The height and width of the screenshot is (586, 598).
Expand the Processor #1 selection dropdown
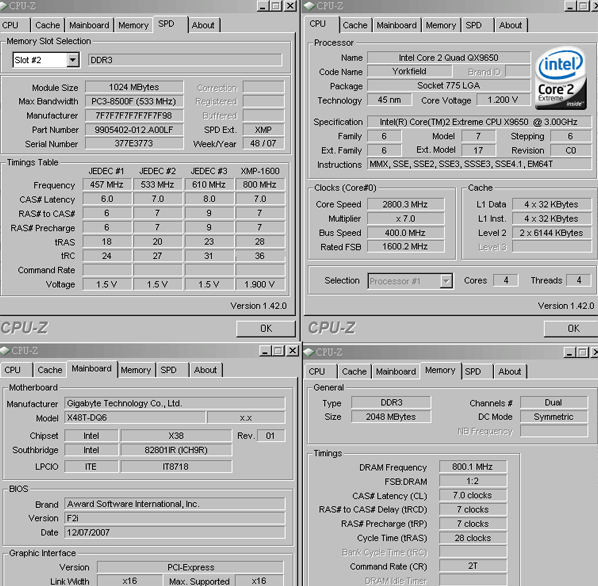click(x=445, y=281)
